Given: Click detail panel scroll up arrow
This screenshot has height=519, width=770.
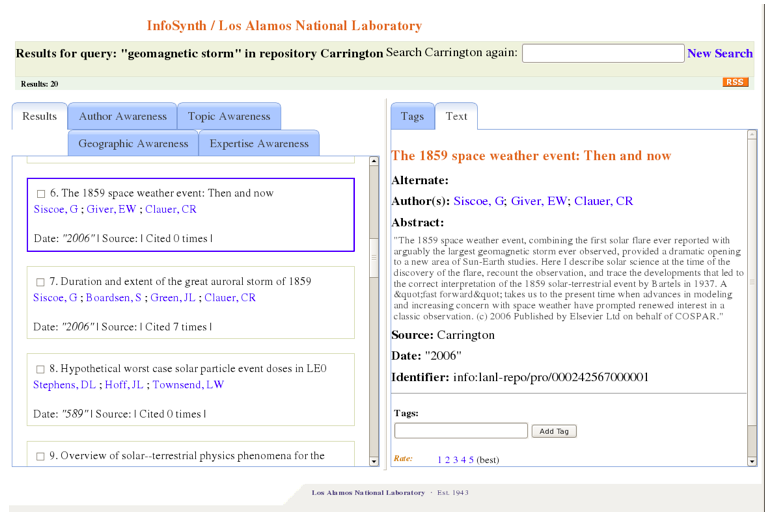Looking at the screenshot, I should [752, 135].
